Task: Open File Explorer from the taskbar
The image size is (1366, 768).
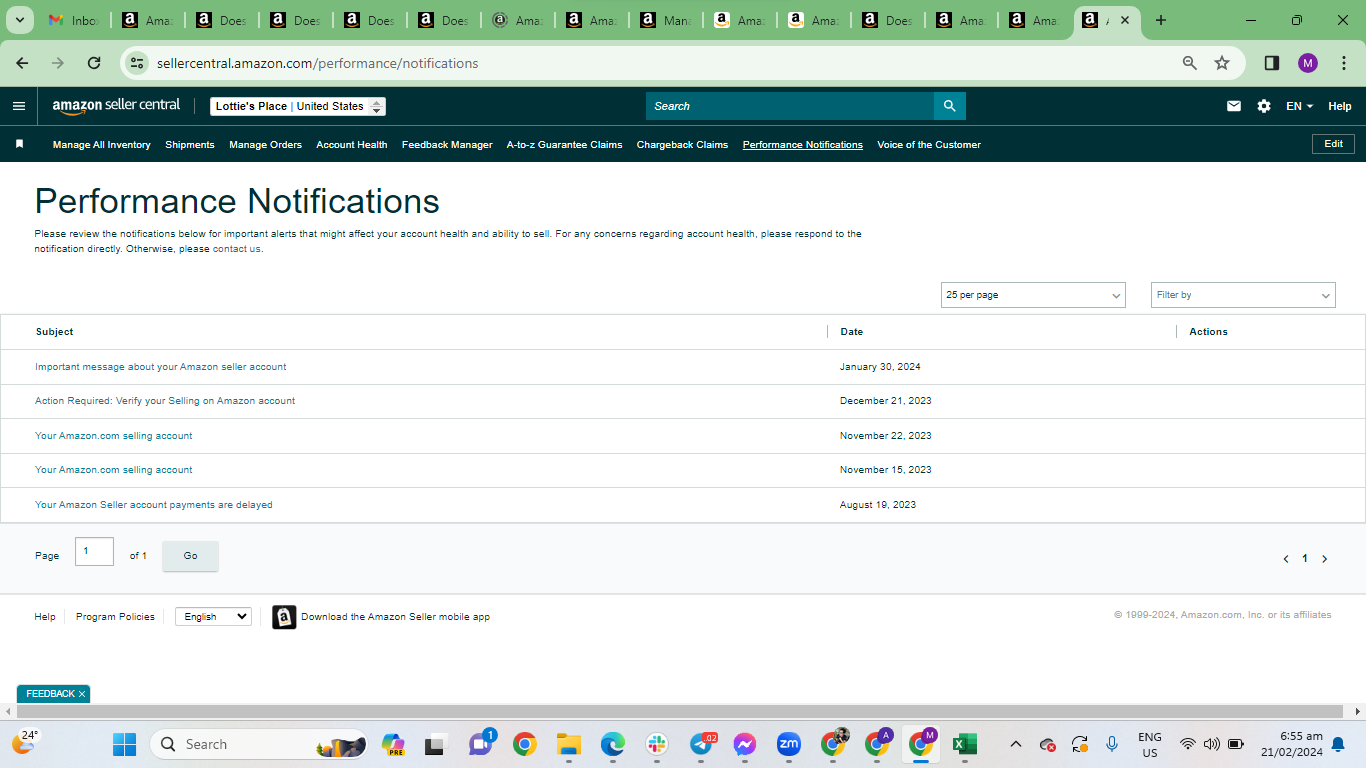Action: (x=569, y=744)
